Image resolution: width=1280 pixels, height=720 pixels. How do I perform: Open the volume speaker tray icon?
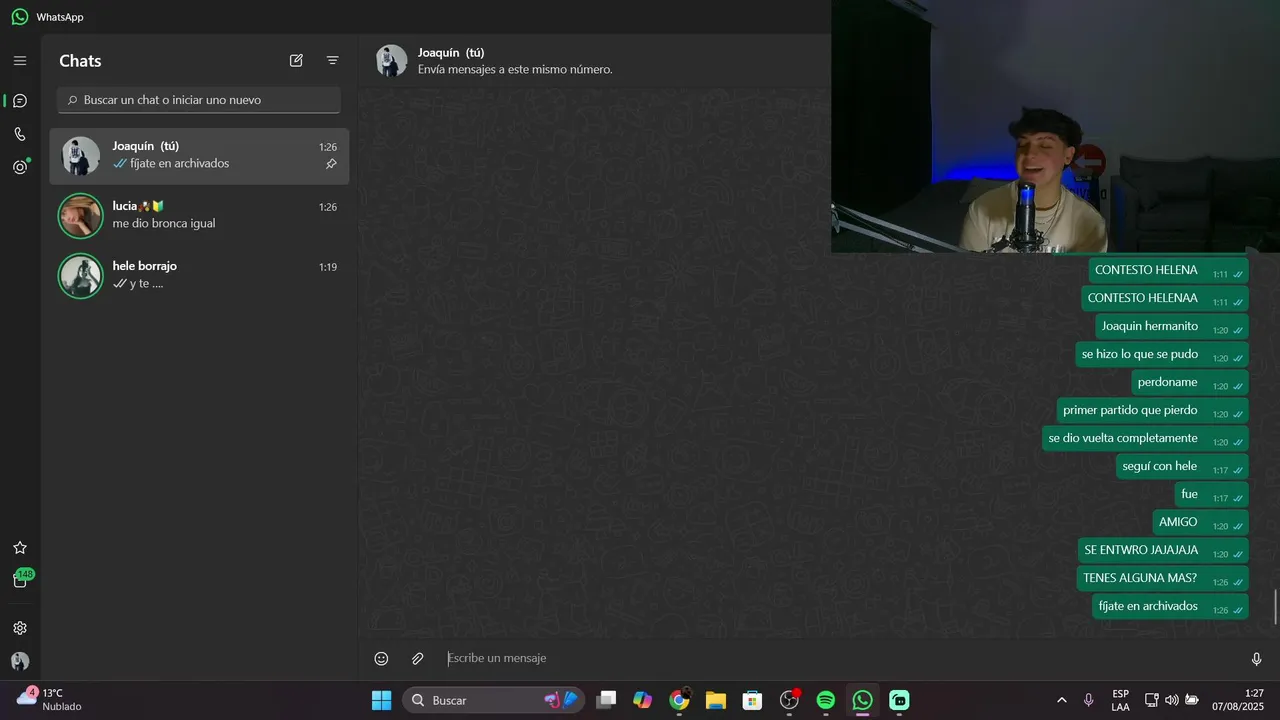click(1171, 700)
